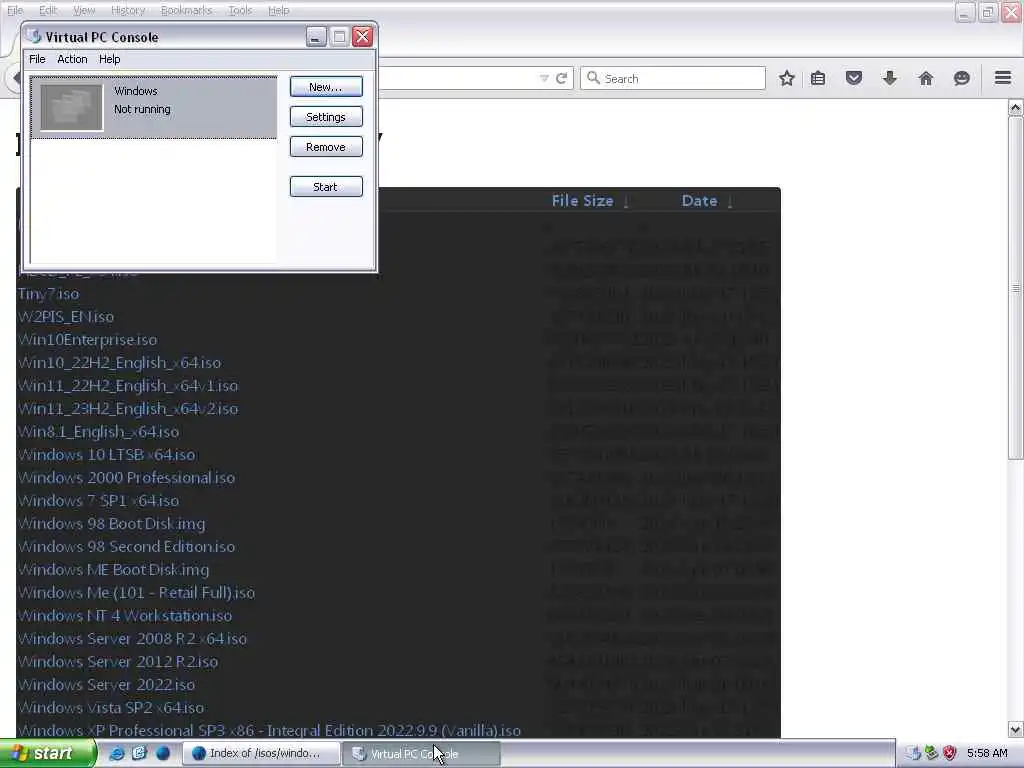Open Windows Me (101 - Retail Full).iso link
This screenshot has height=768, width=1024.
[x=136, y=592]
